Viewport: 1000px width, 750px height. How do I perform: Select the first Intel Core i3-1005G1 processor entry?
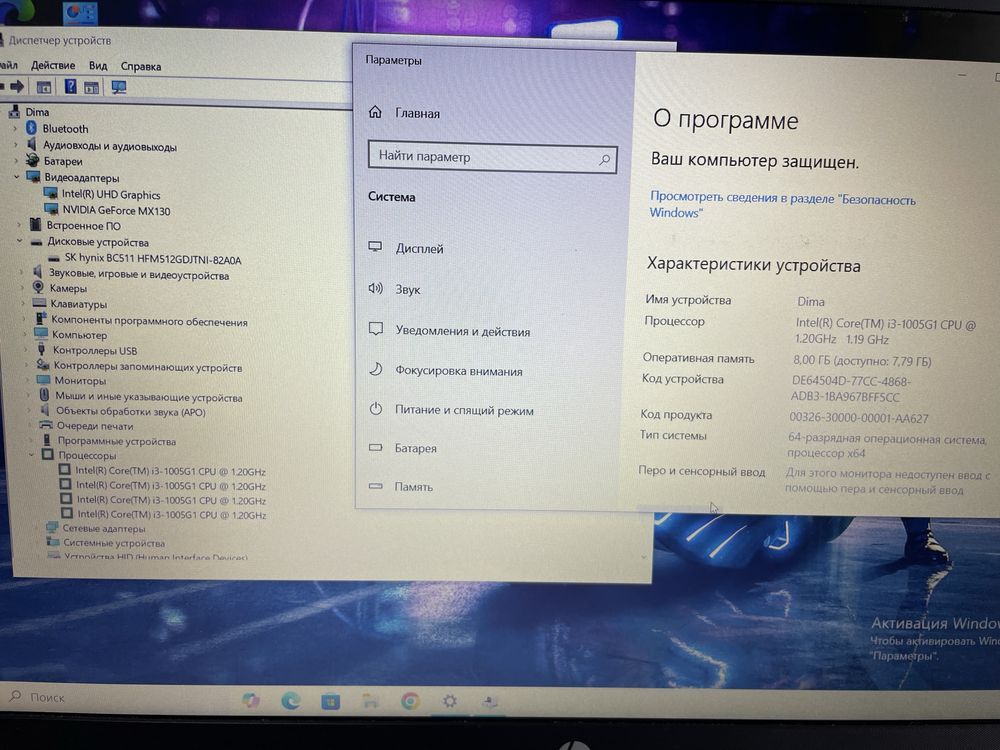(170, 471)
